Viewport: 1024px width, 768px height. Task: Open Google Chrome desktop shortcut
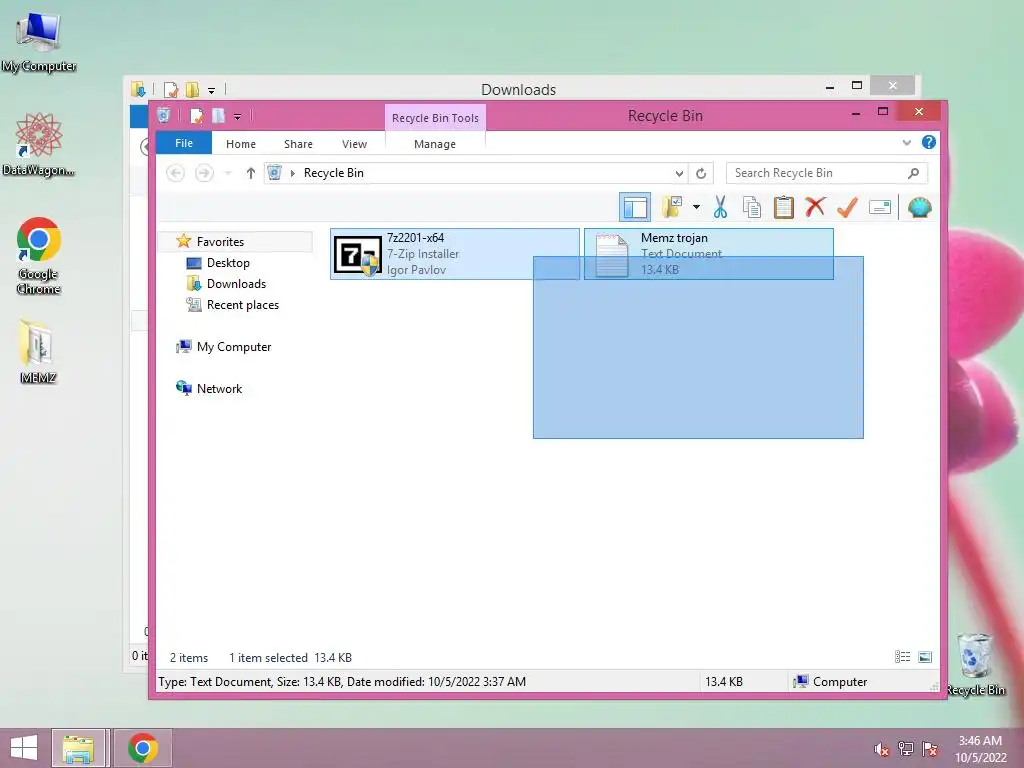tap(39, 256)
